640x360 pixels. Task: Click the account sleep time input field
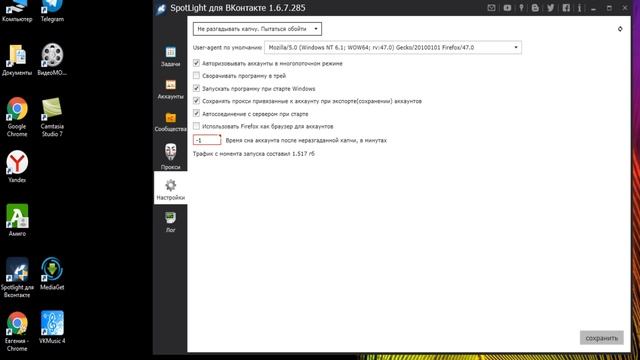[x=207, y=140]
